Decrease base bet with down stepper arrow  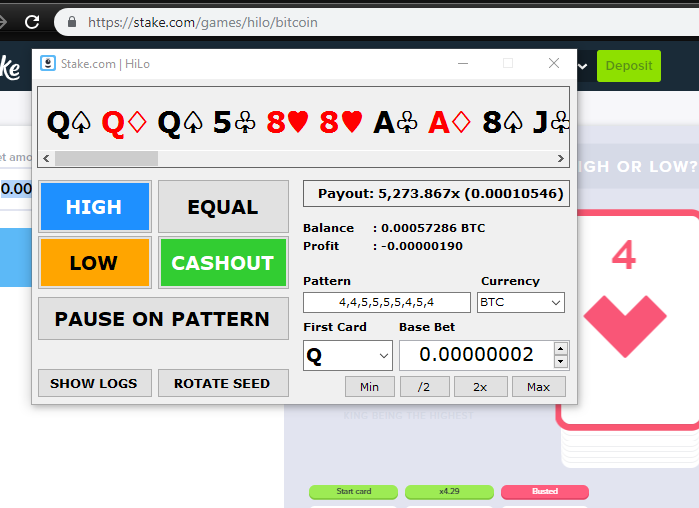click(x=561, y=362)
